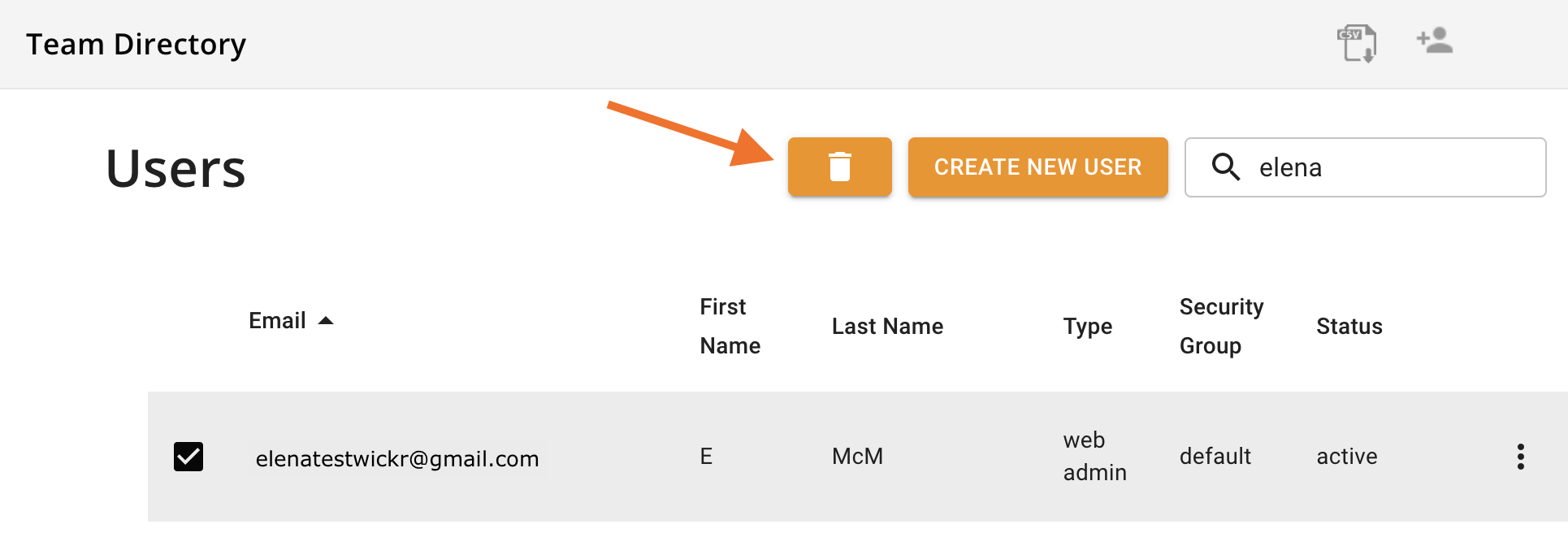Click the web admin type cell
Screen dimensions: 1568x533
click(x=1094, y=456)
